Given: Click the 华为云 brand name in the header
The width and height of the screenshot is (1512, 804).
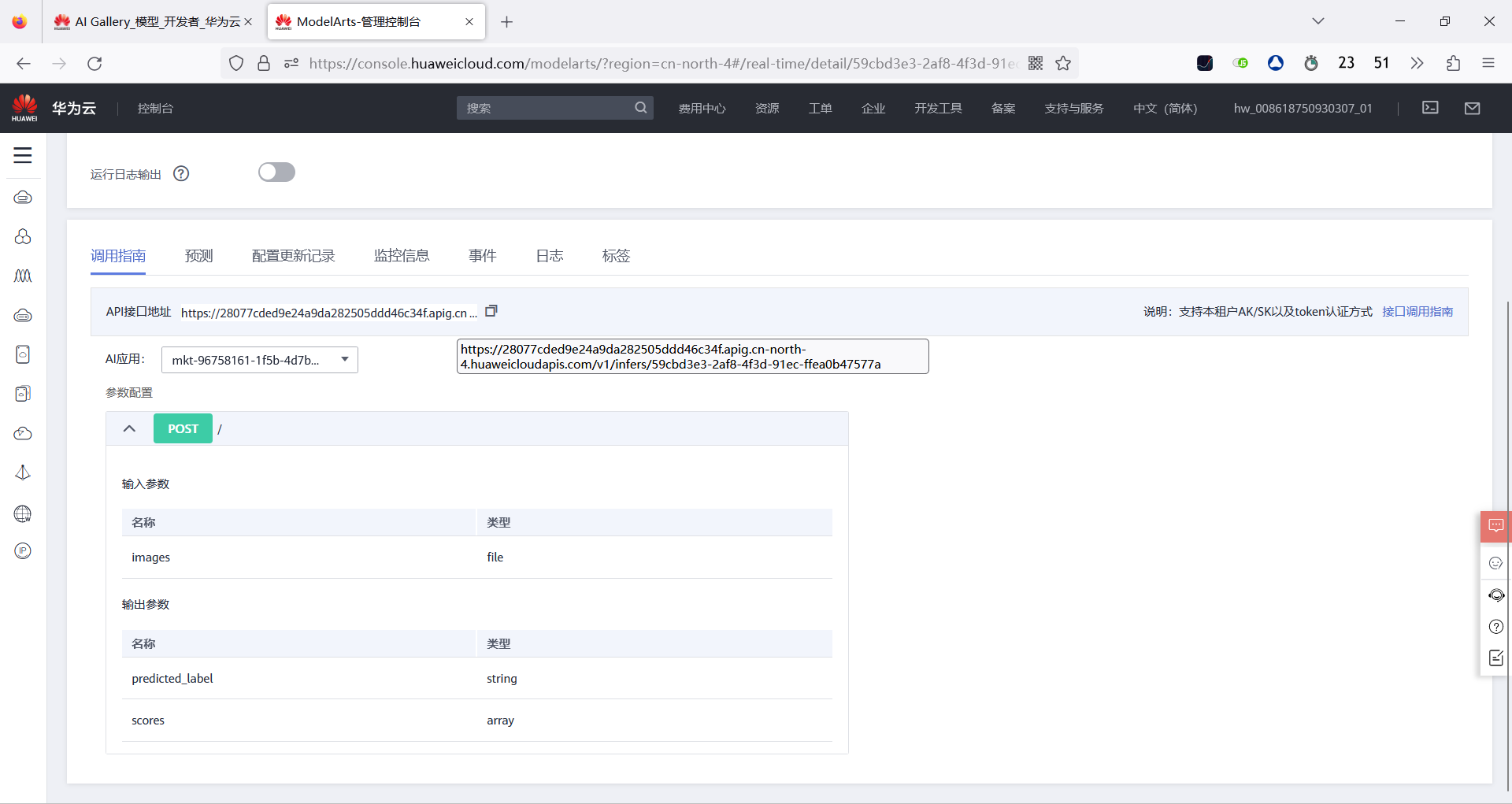Looking at the screenshot, I should coord(74,109).
